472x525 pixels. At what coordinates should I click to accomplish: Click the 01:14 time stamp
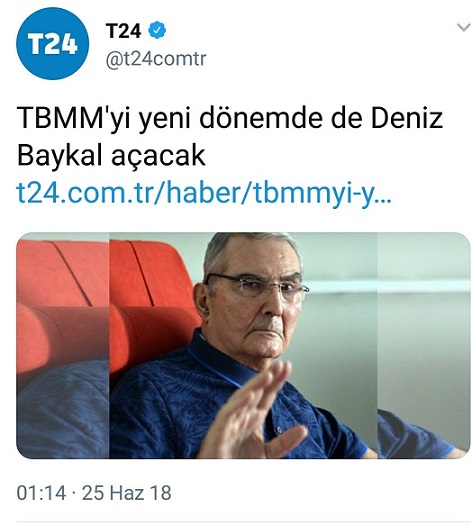coord(41,493)
